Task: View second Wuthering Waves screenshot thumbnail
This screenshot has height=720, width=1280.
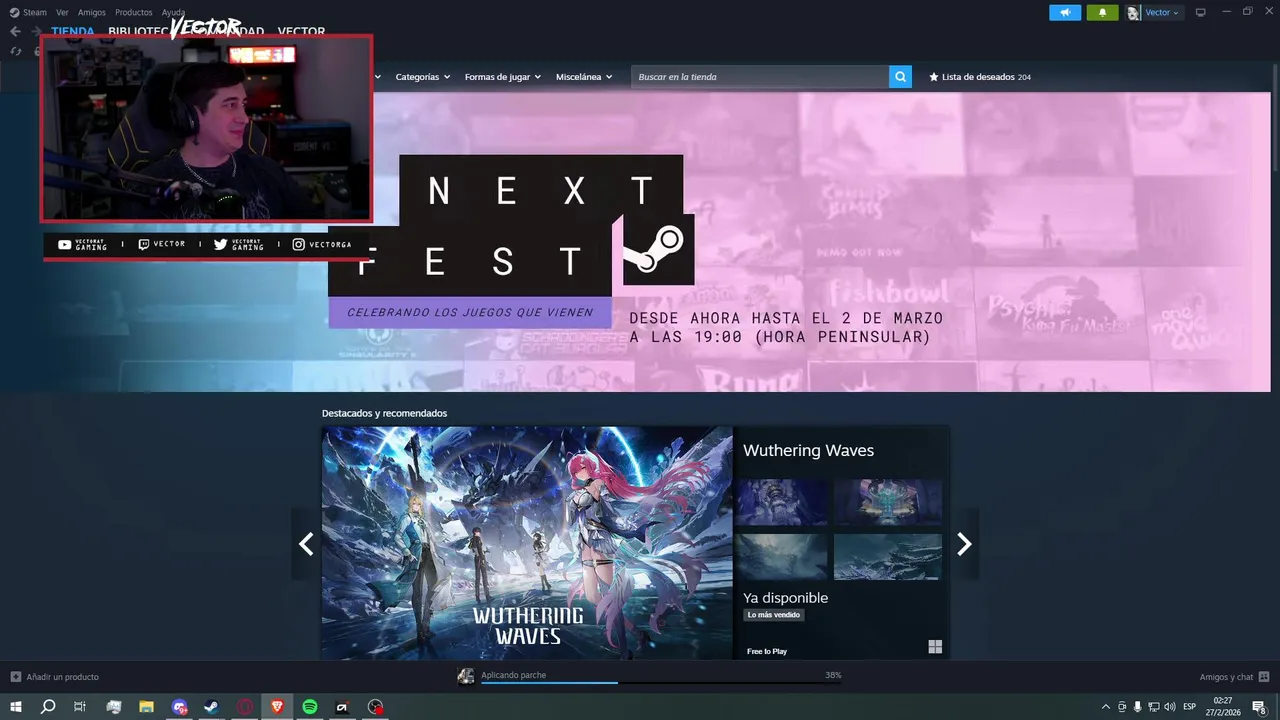Action: tap(888, 502)
